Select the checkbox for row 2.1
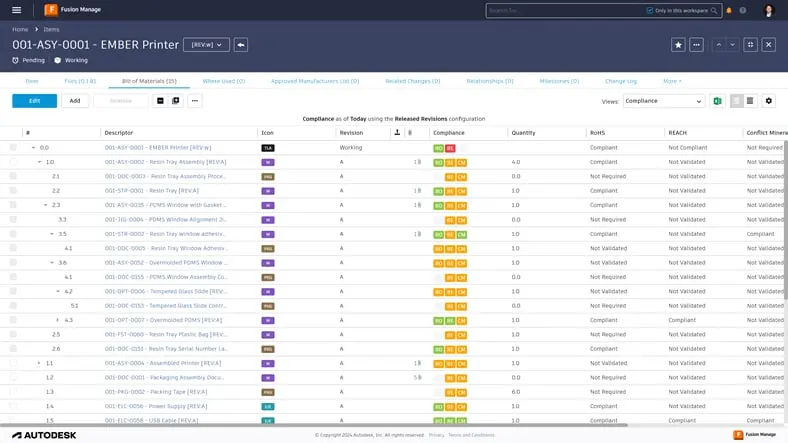Viewport: 788px width, 443px height. [13, 176]
